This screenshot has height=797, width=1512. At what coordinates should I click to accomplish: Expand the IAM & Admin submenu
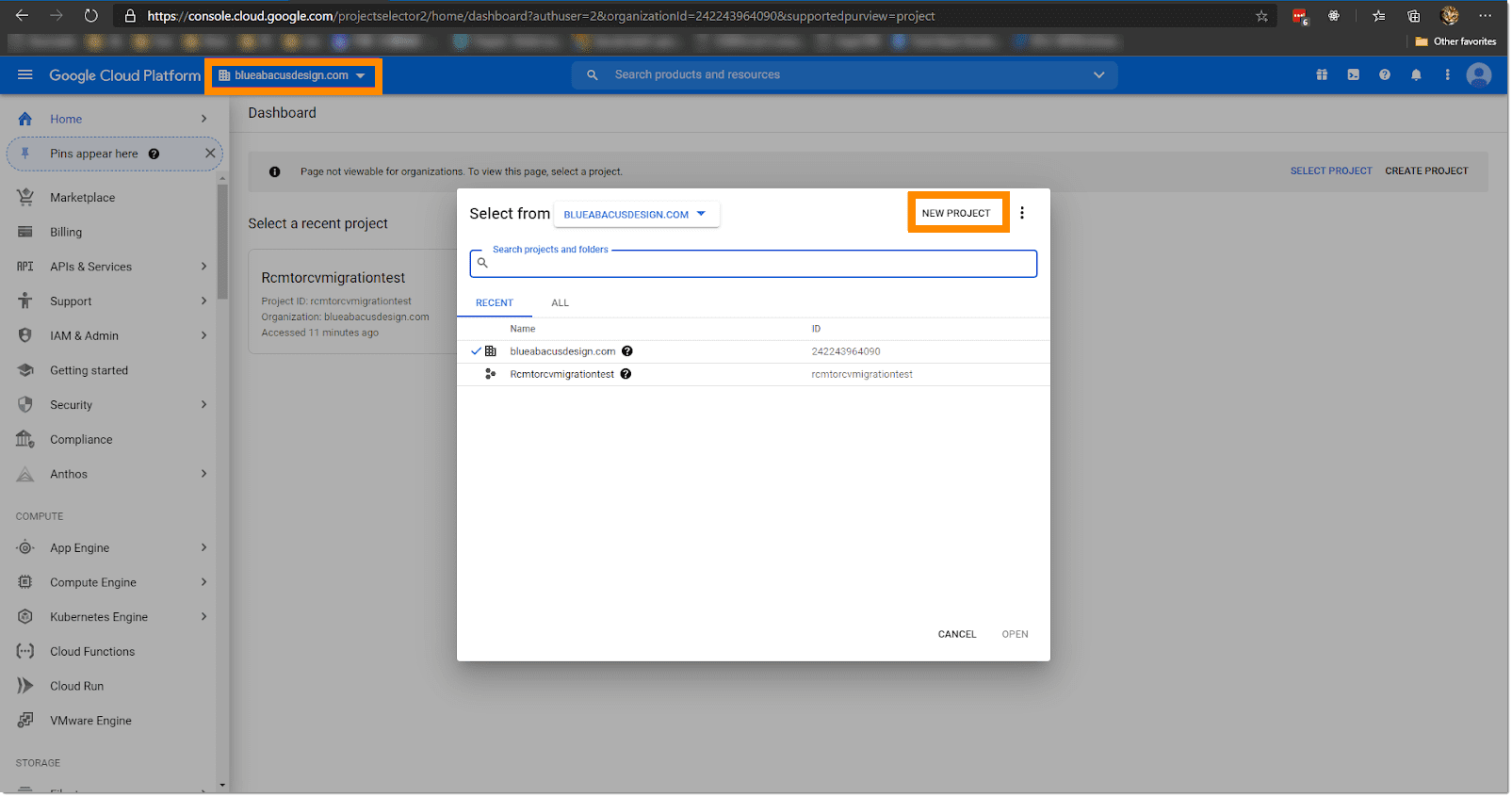pyautogui.click(x=203, y=335)
